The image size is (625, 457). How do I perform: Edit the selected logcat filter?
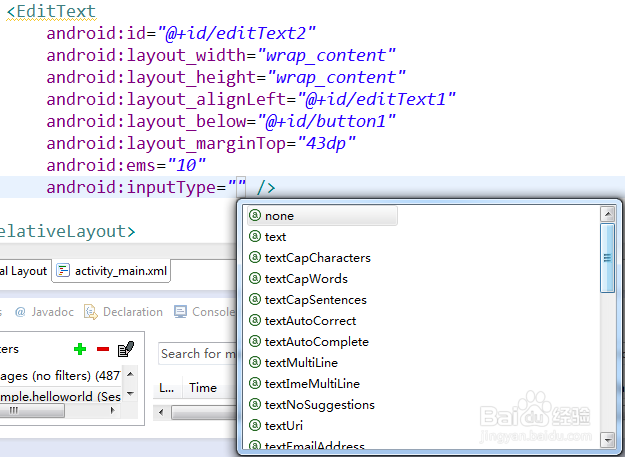tap(126, 349)
